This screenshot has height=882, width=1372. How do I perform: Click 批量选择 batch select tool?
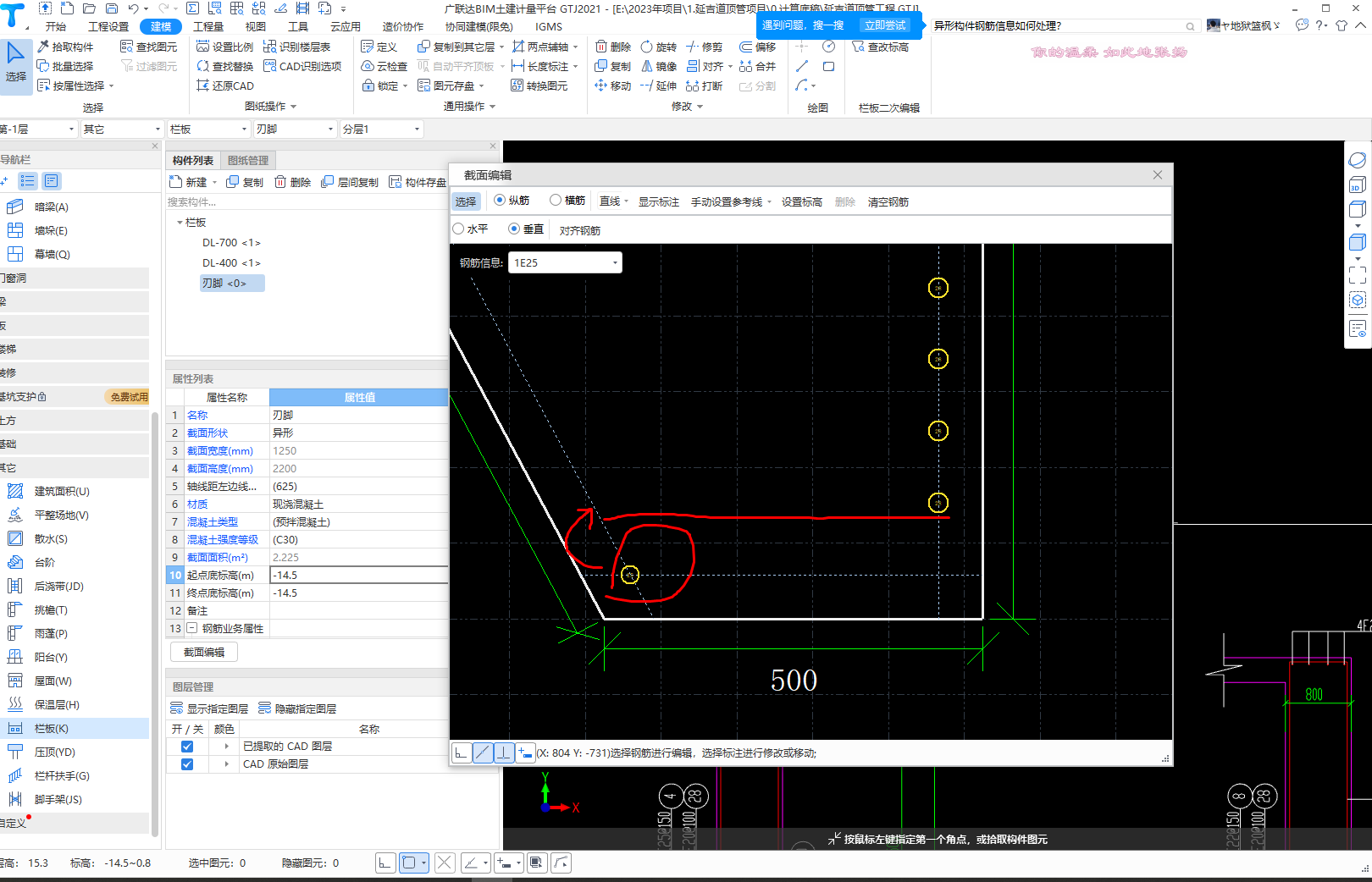click(x=65, y=66)
